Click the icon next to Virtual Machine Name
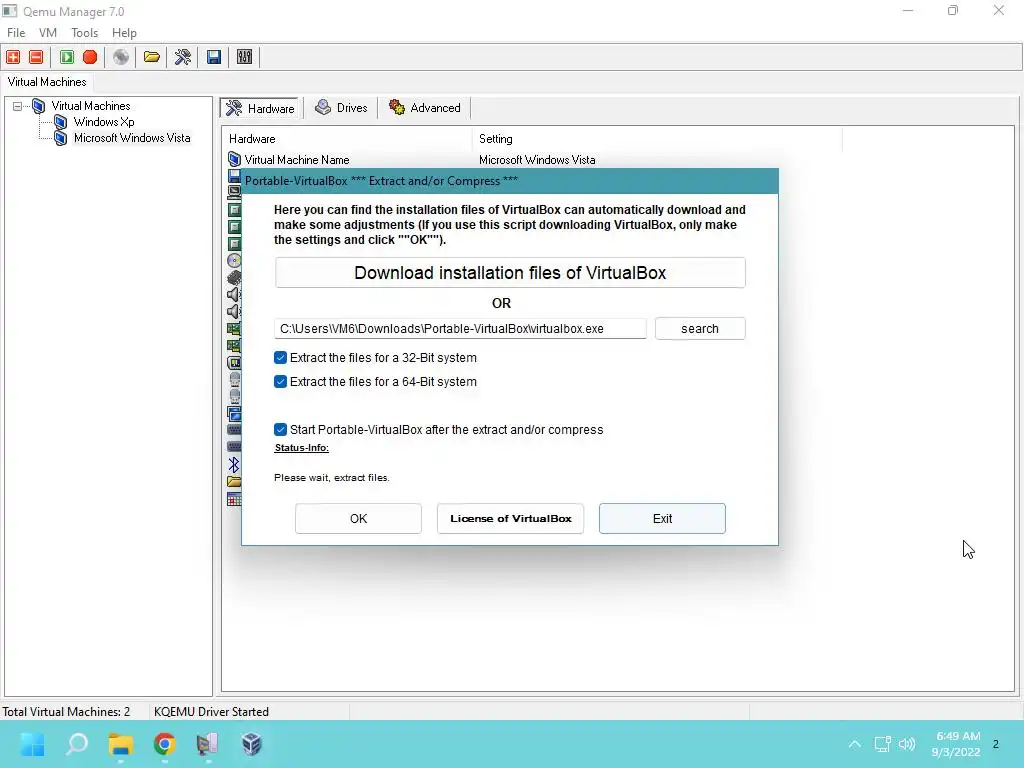The width and height of the screenshot is (1024, 768). point(234,159)
